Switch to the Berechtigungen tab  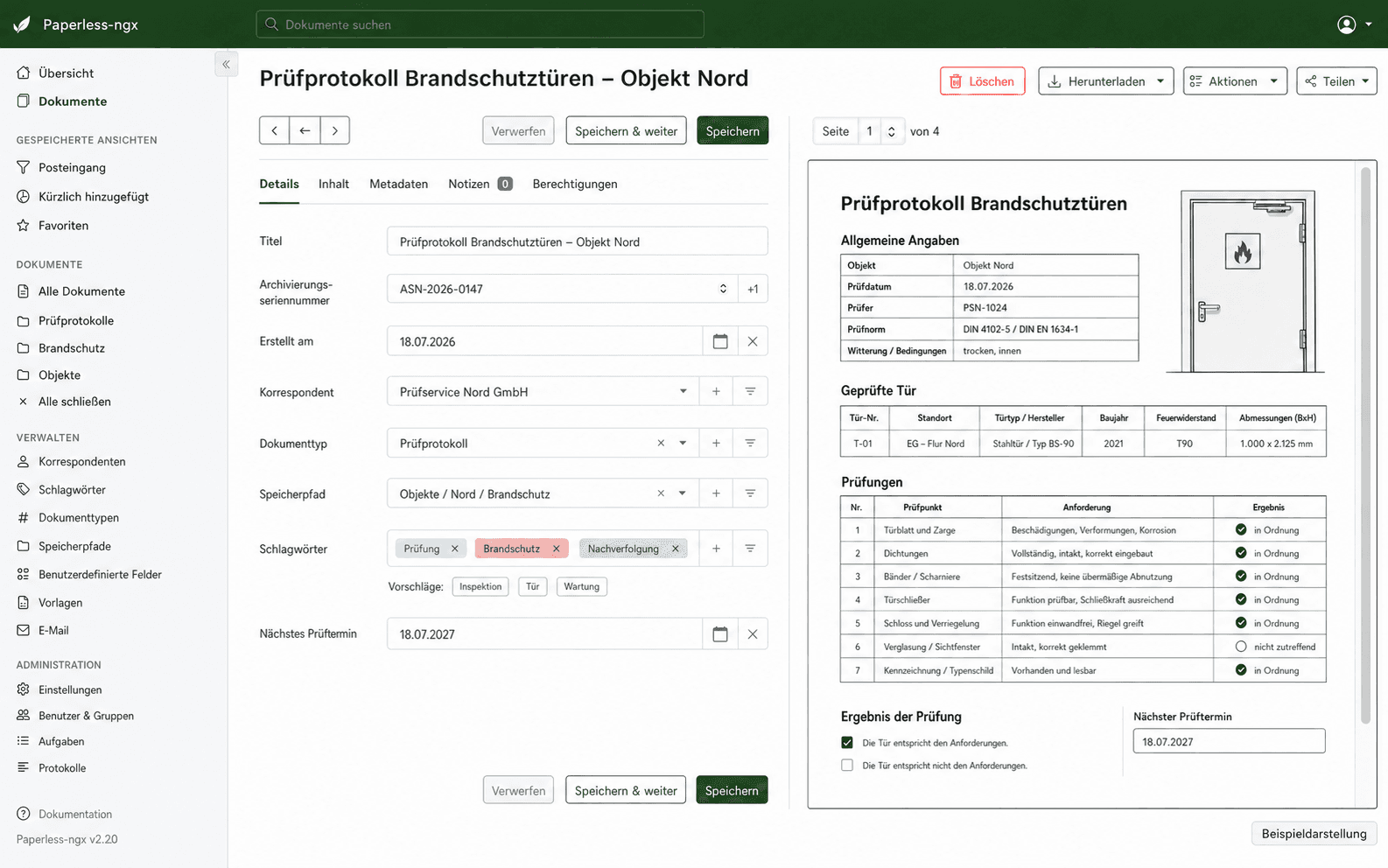575,184
